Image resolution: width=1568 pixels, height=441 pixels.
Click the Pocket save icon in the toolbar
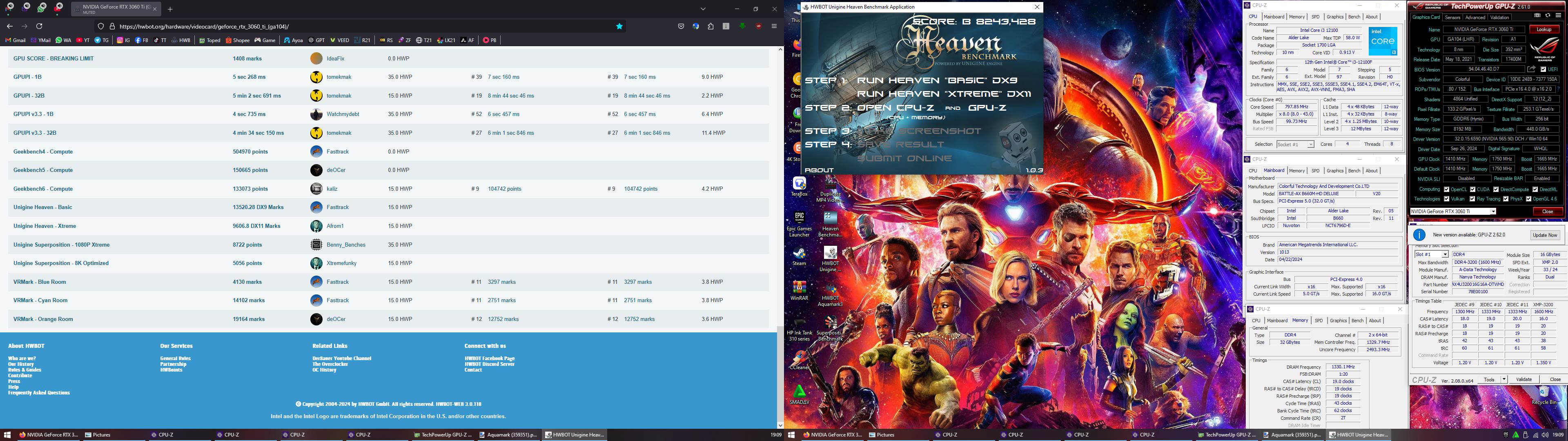[681, 26]
